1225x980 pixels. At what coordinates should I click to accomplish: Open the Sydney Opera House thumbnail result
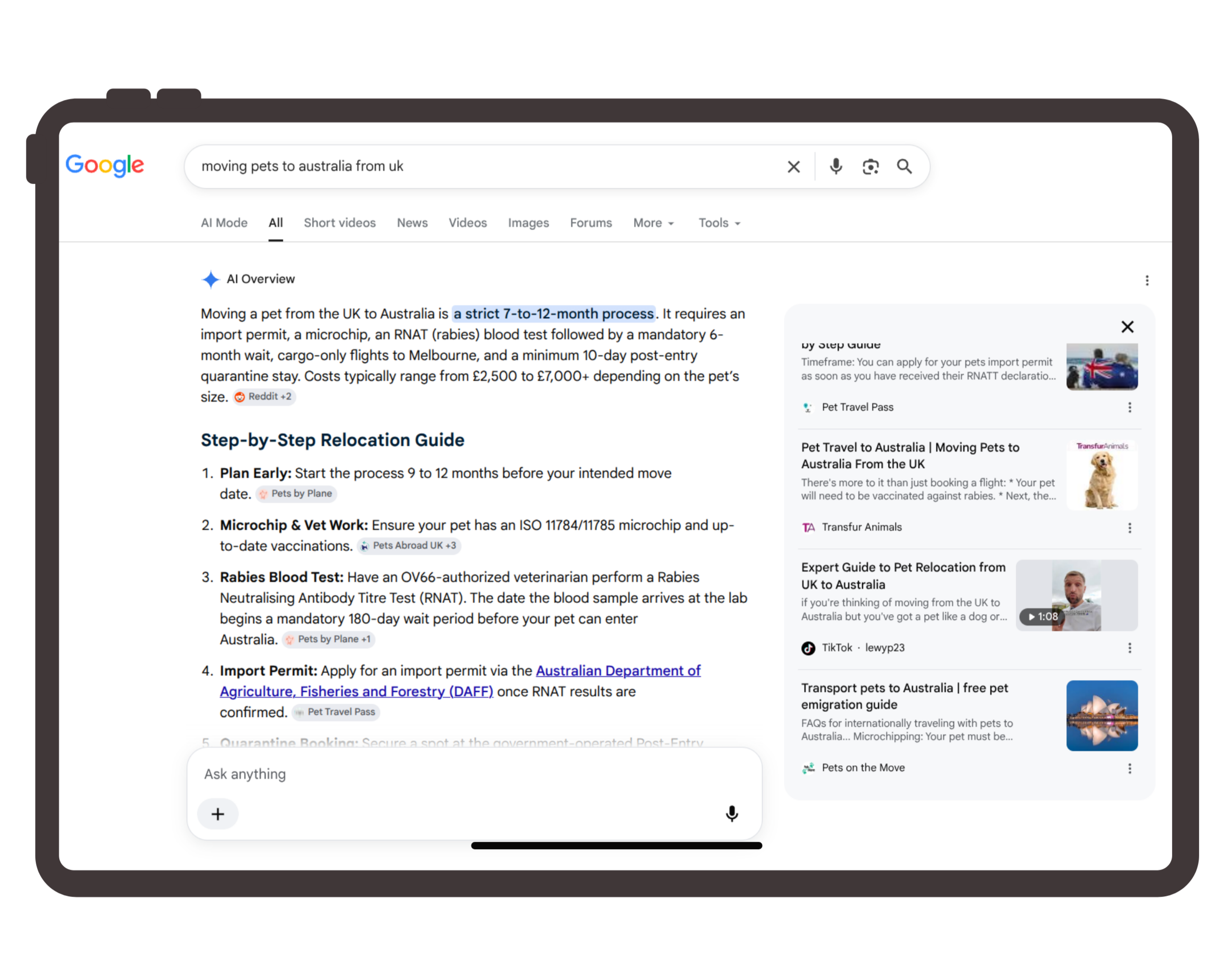tap(1102, 715)
